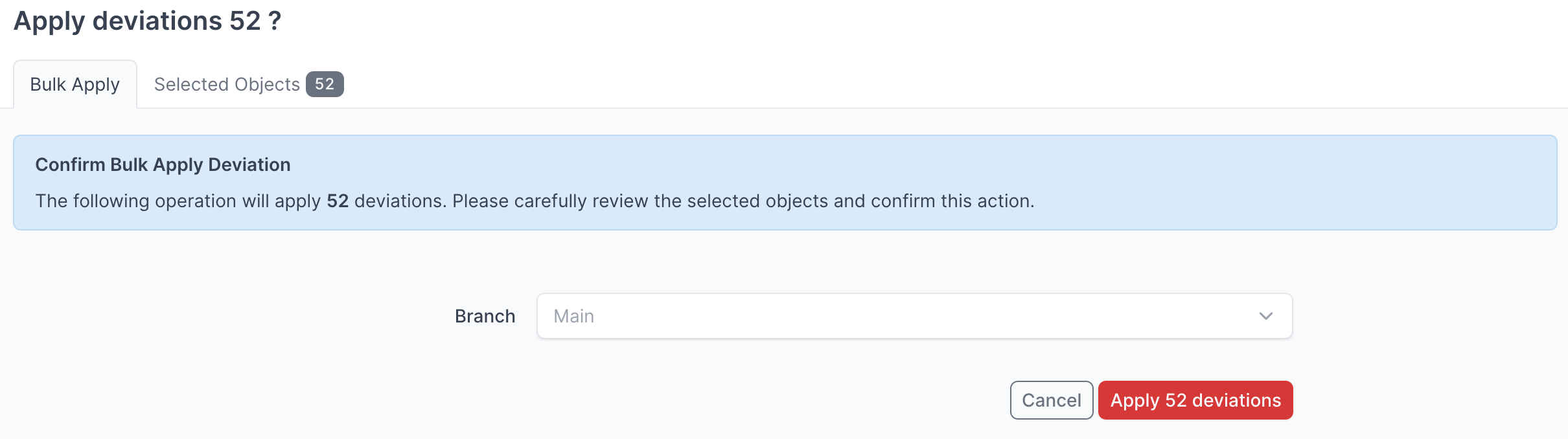Image resolution: width=1568 pixels, height=439 pixels.
Task: Click the question mark in dialog title
Action: [x=275, y=21]
